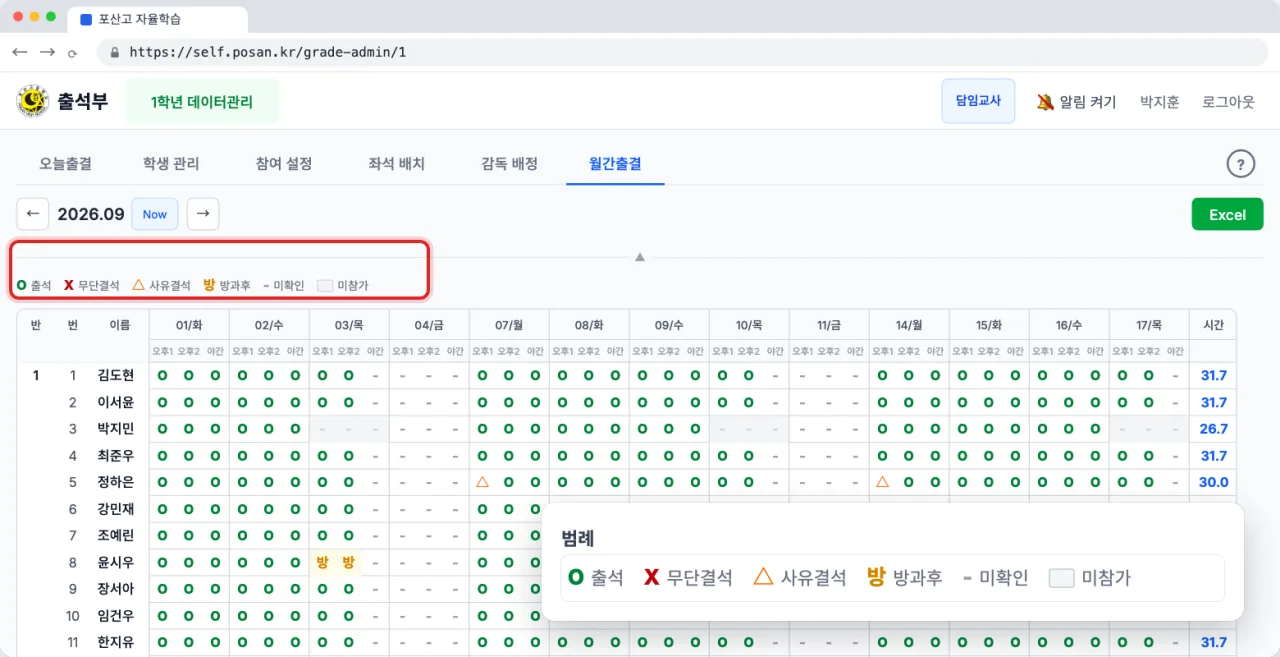Click student name 정하은

tap(116, 482)
